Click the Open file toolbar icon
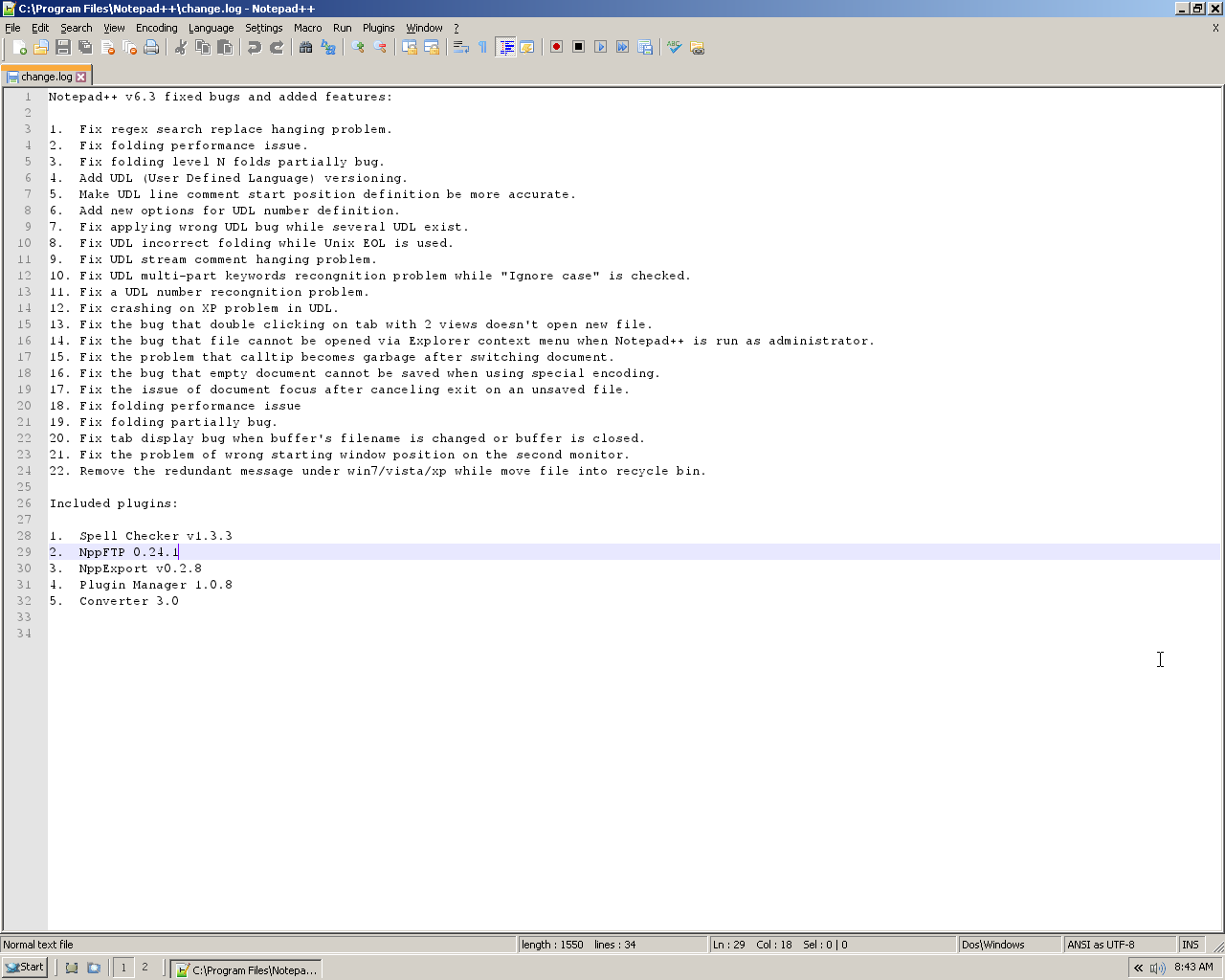 click(41, 47)
